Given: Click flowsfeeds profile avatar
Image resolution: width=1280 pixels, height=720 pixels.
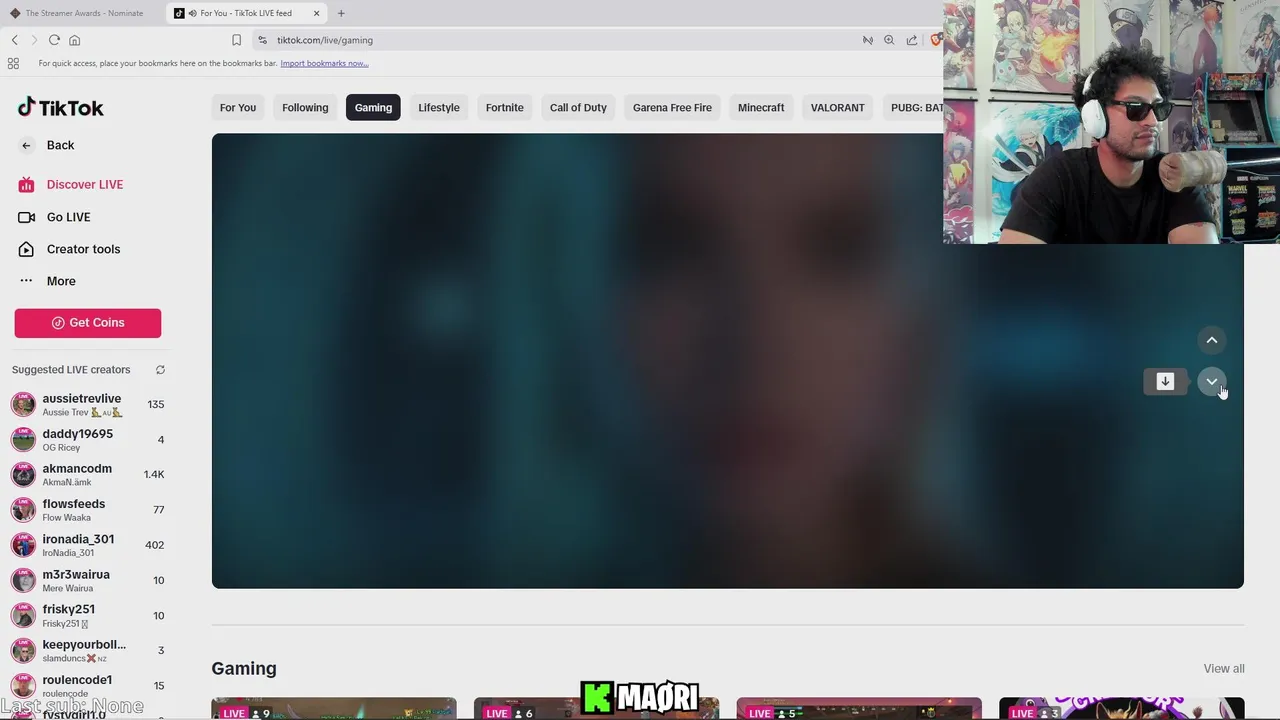Looking at the screenshot, I should click(23, 510).
